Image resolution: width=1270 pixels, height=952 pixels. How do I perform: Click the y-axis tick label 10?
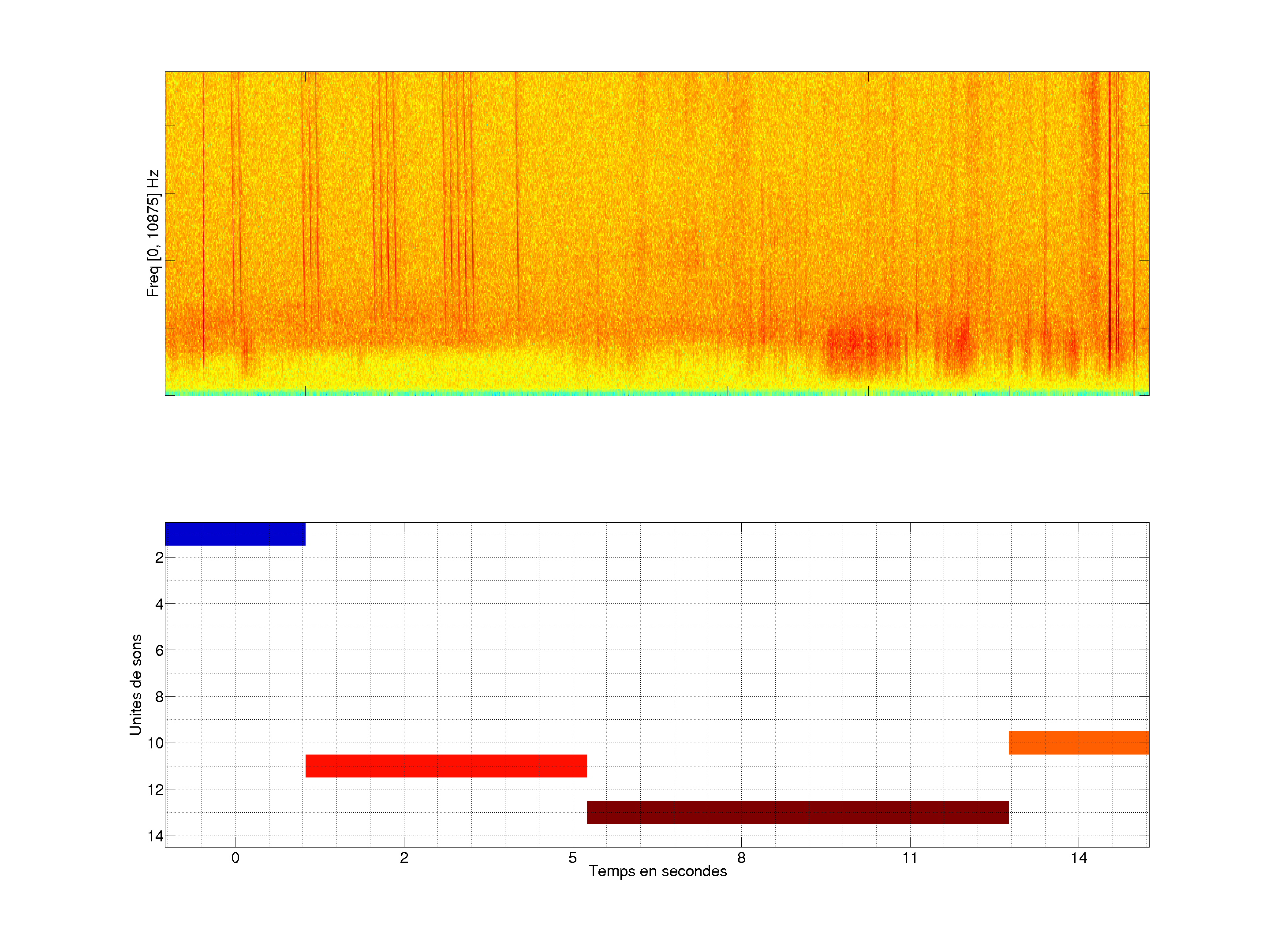coord(156,743)
